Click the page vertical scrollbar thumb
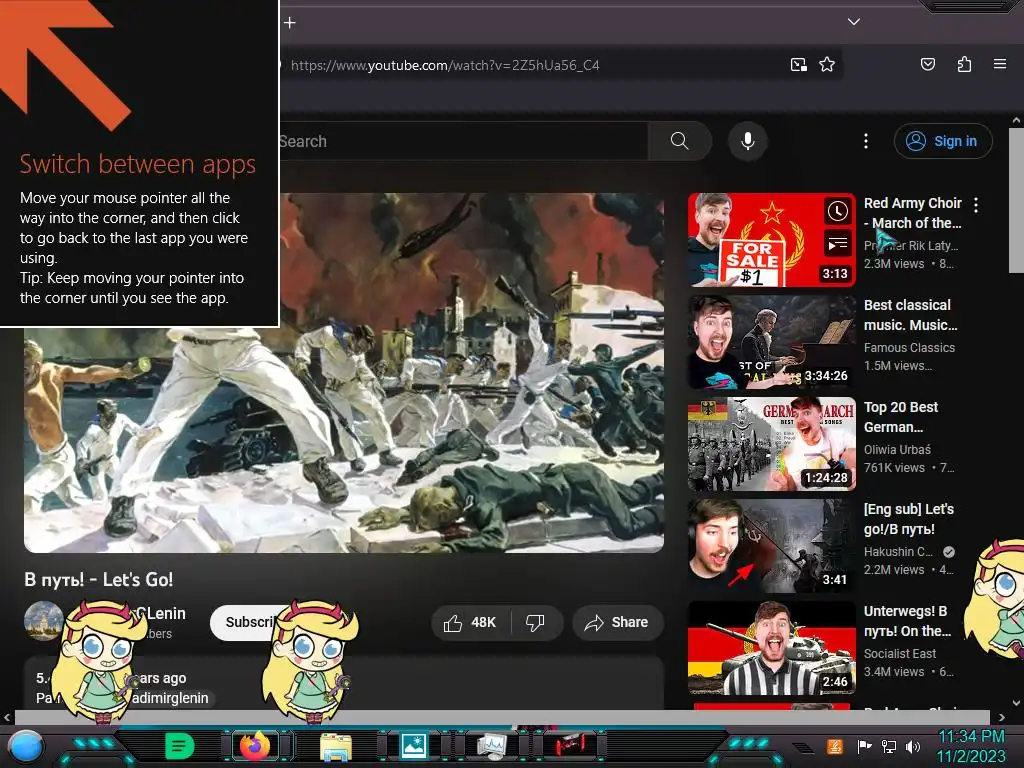This screenshot has width=1024, height=768. (1016, 200)
